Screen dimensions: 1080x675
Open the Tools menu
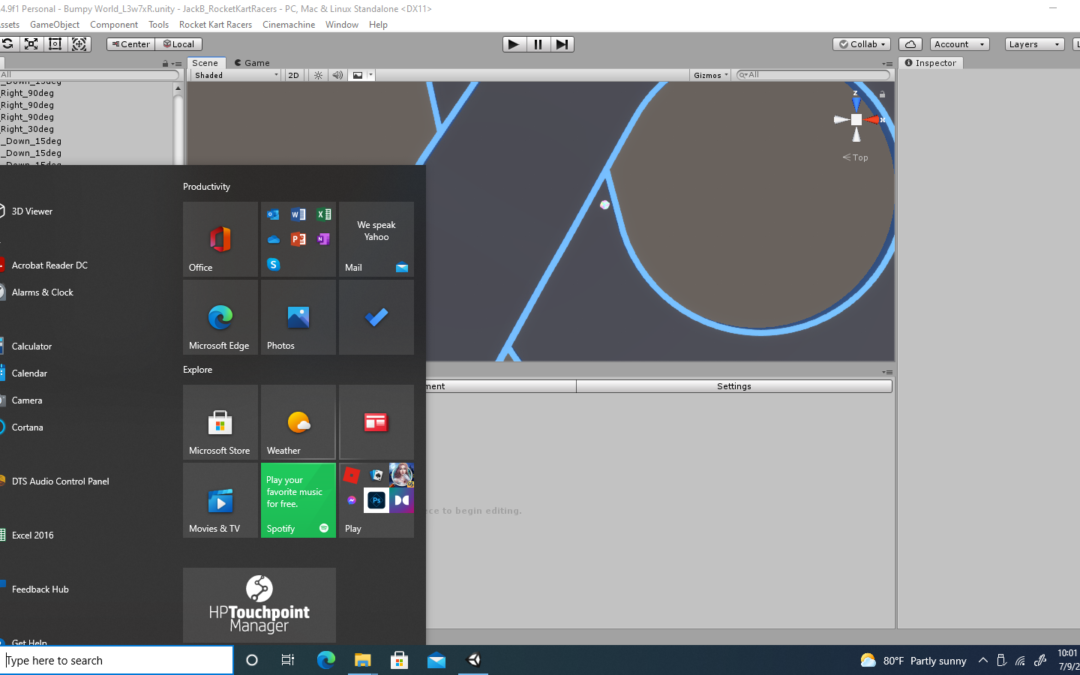point(158,24)
